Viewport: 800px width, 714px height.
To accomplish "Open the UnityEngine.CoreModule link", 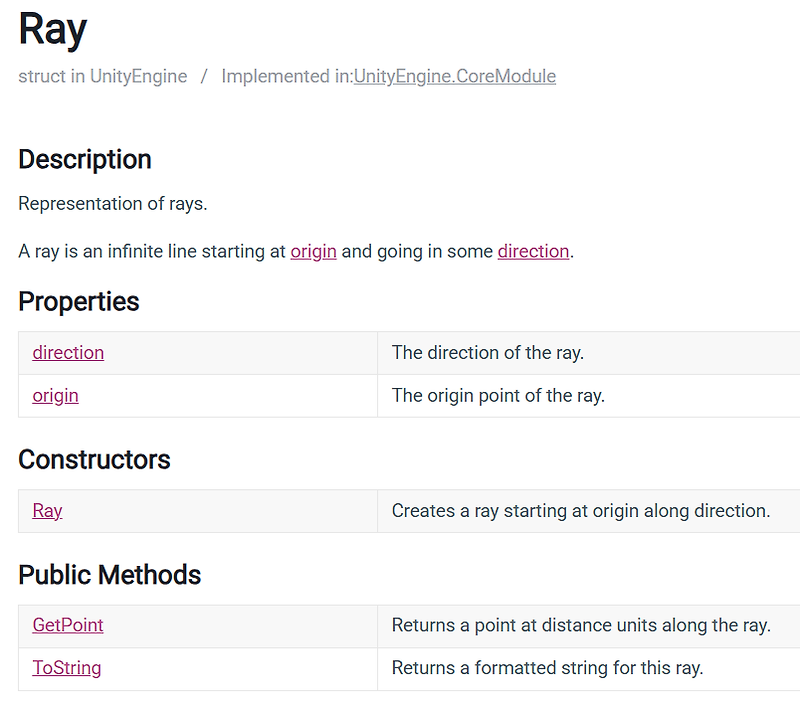I will pyautogui.click(x=454, y=76).
